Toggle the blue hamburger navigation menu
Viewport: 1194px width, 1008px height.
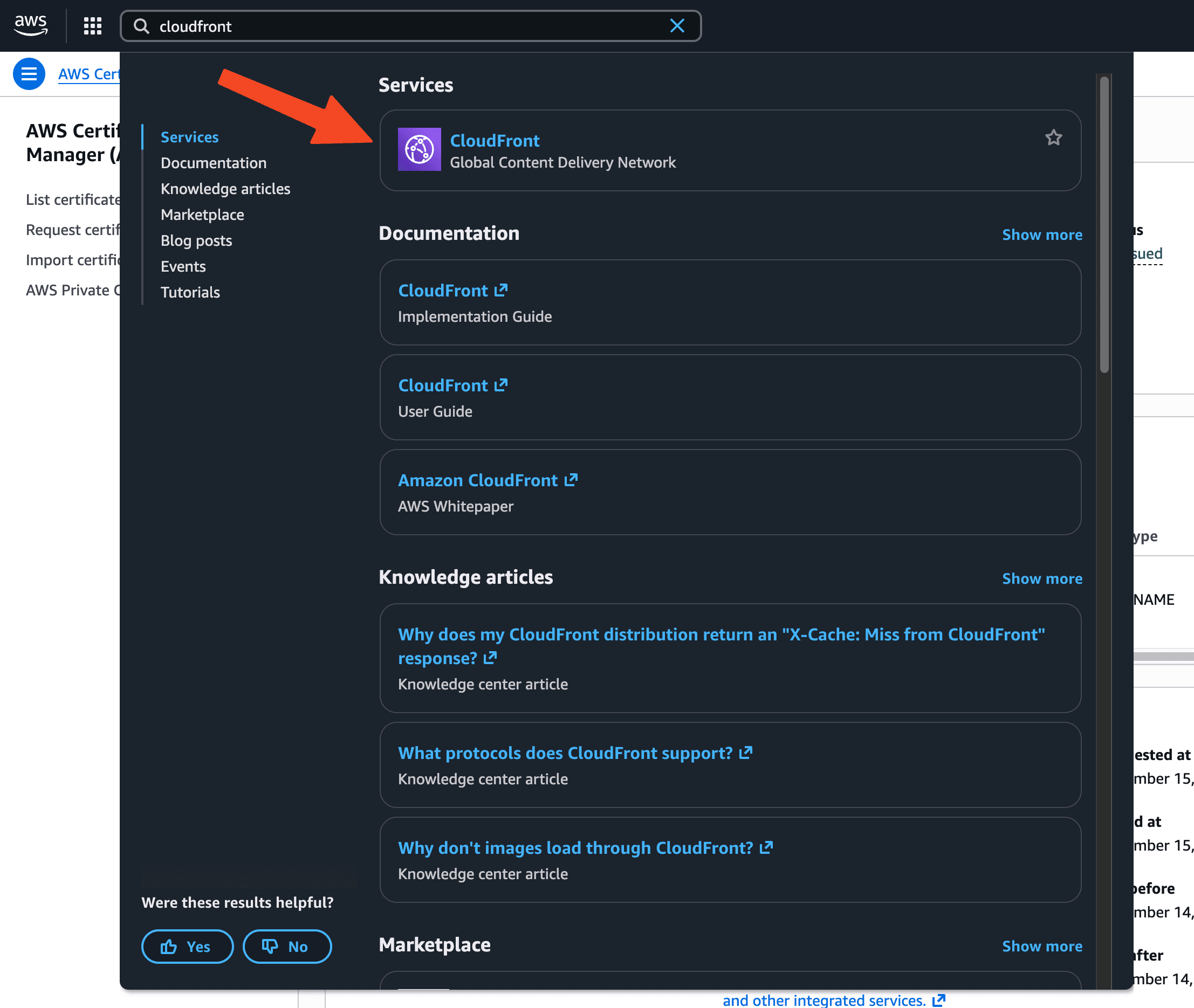pos(29,74)
